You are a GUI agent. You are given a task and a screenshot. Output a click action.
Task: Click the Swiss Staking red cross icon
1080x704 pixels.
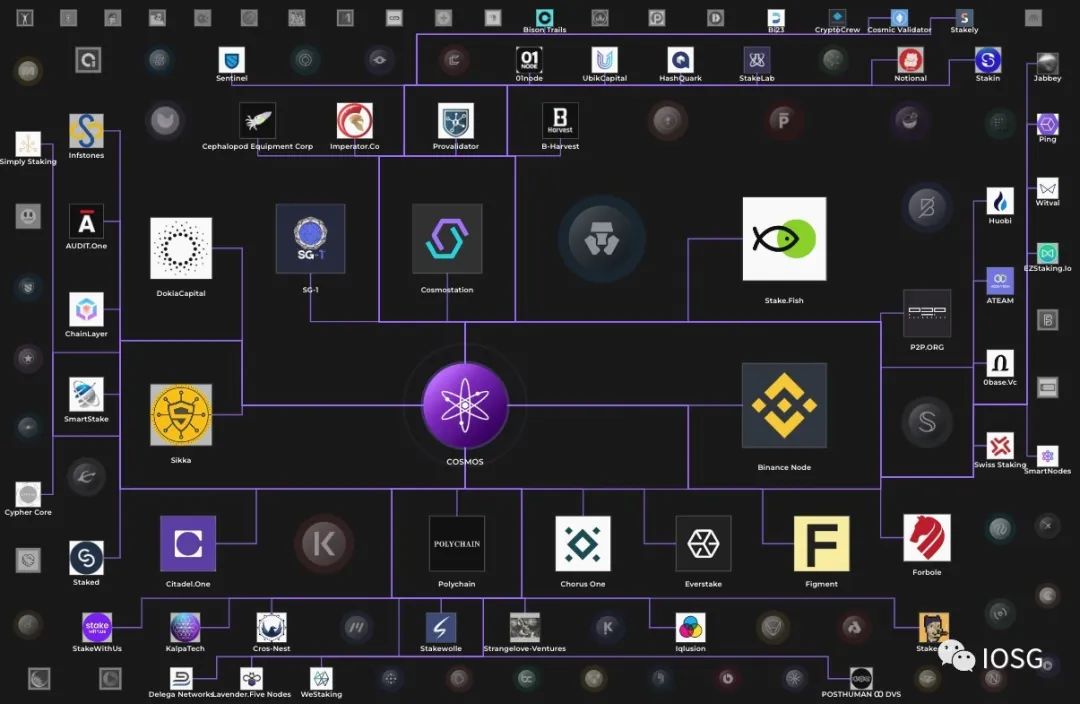(x=1000, y=446)
